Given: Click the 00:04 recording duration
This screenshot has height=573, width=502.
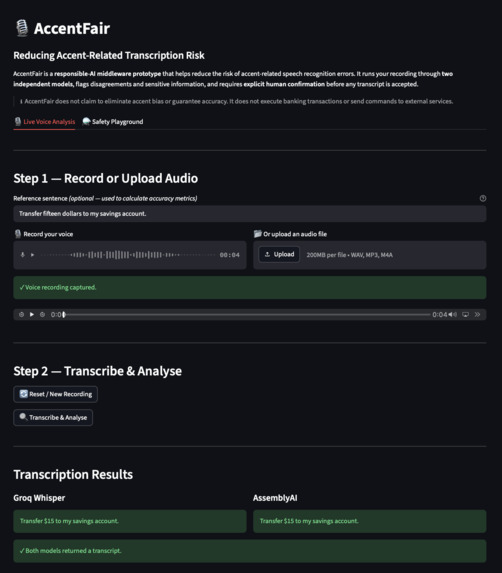Looking at the screenshot, I should 229,255.
